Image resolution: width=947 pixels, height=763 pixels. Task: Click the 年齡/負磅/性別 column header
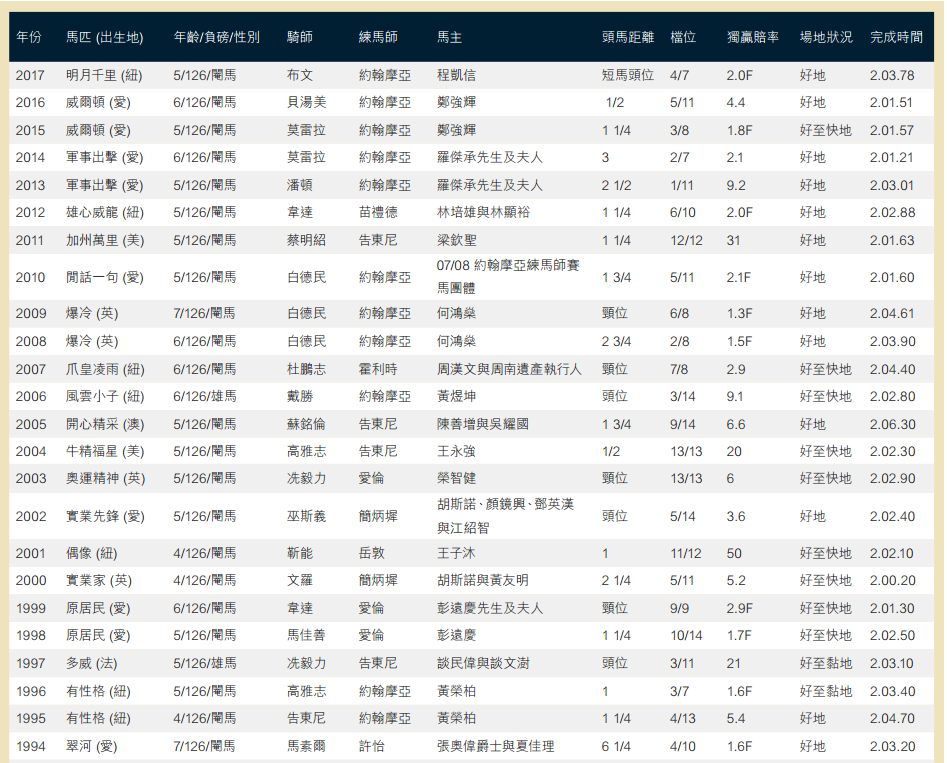tap(216, 37)
